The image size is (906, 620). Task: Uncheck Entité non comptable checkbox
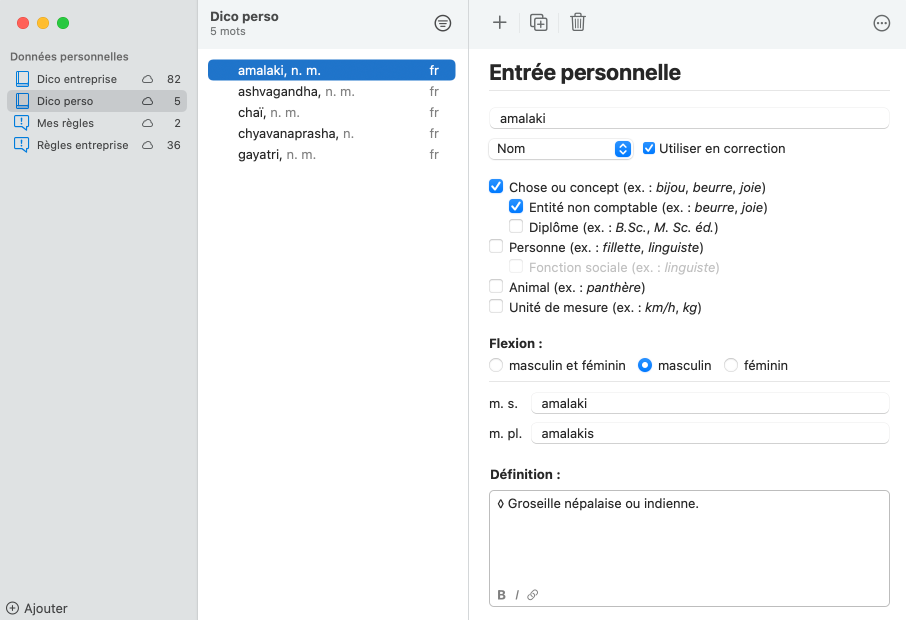point(516,207)
